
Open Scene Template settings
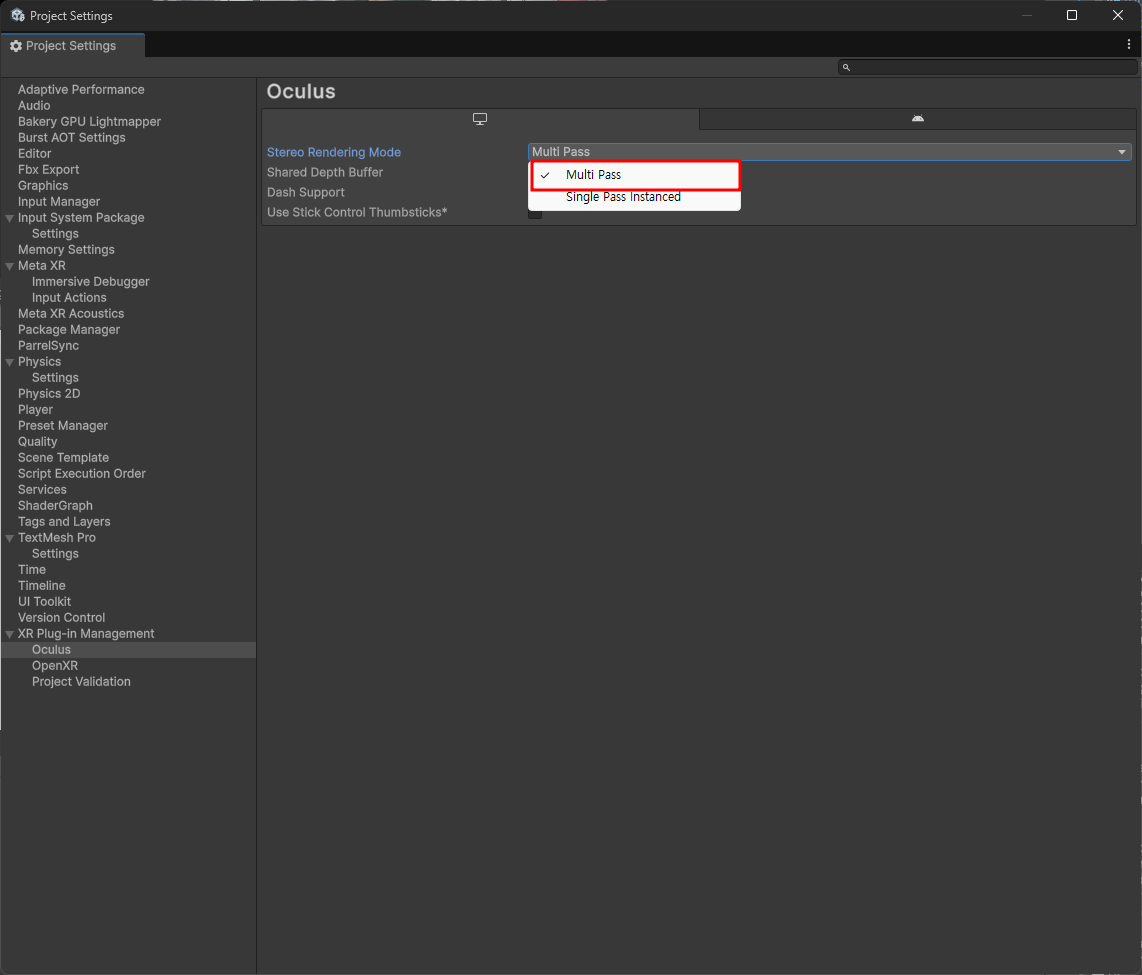tap(63, 458)
